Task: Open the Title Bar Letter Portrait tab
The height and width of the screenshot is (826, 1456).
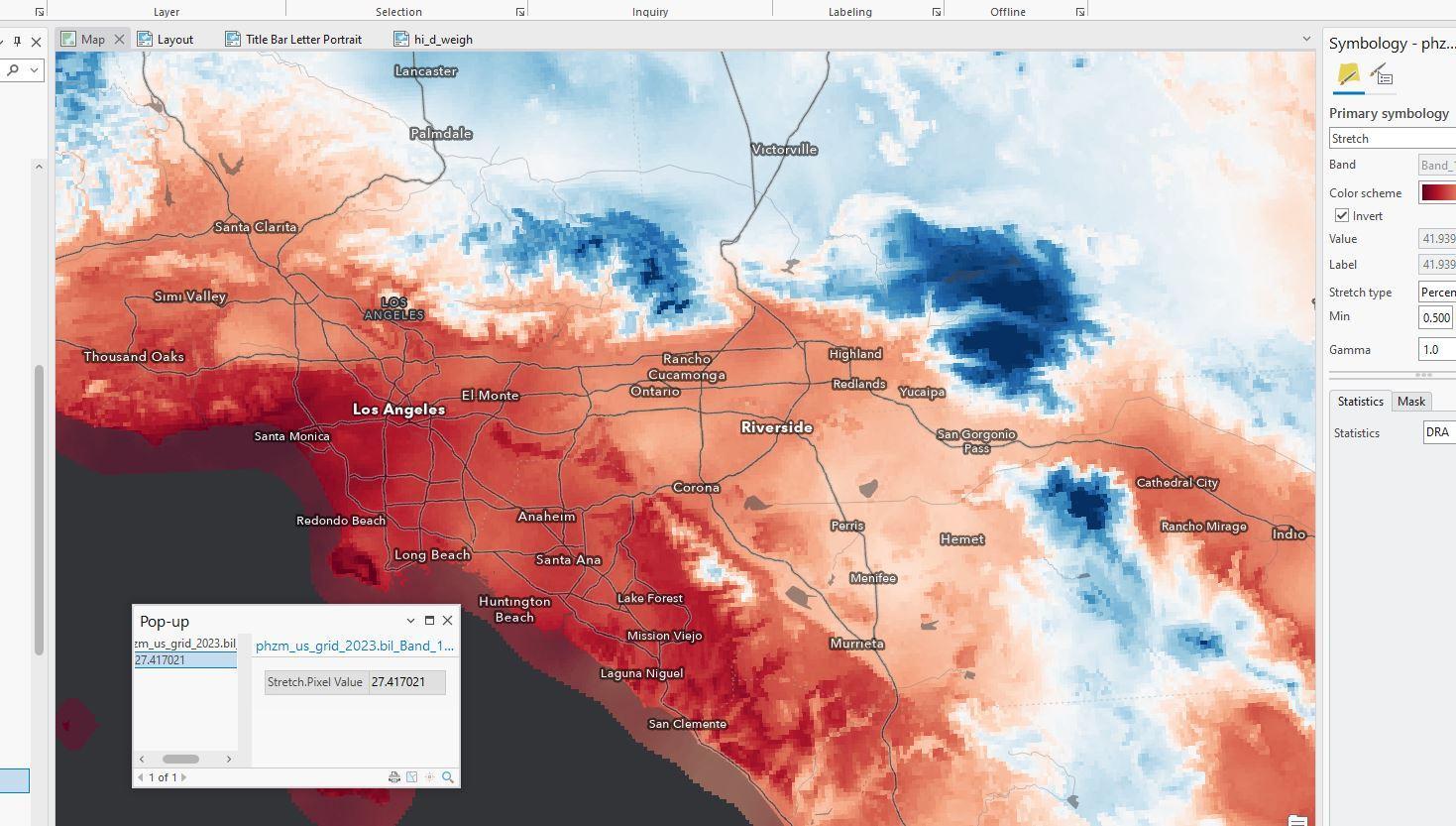Action: pyautogui.click(x=303, y=40)
